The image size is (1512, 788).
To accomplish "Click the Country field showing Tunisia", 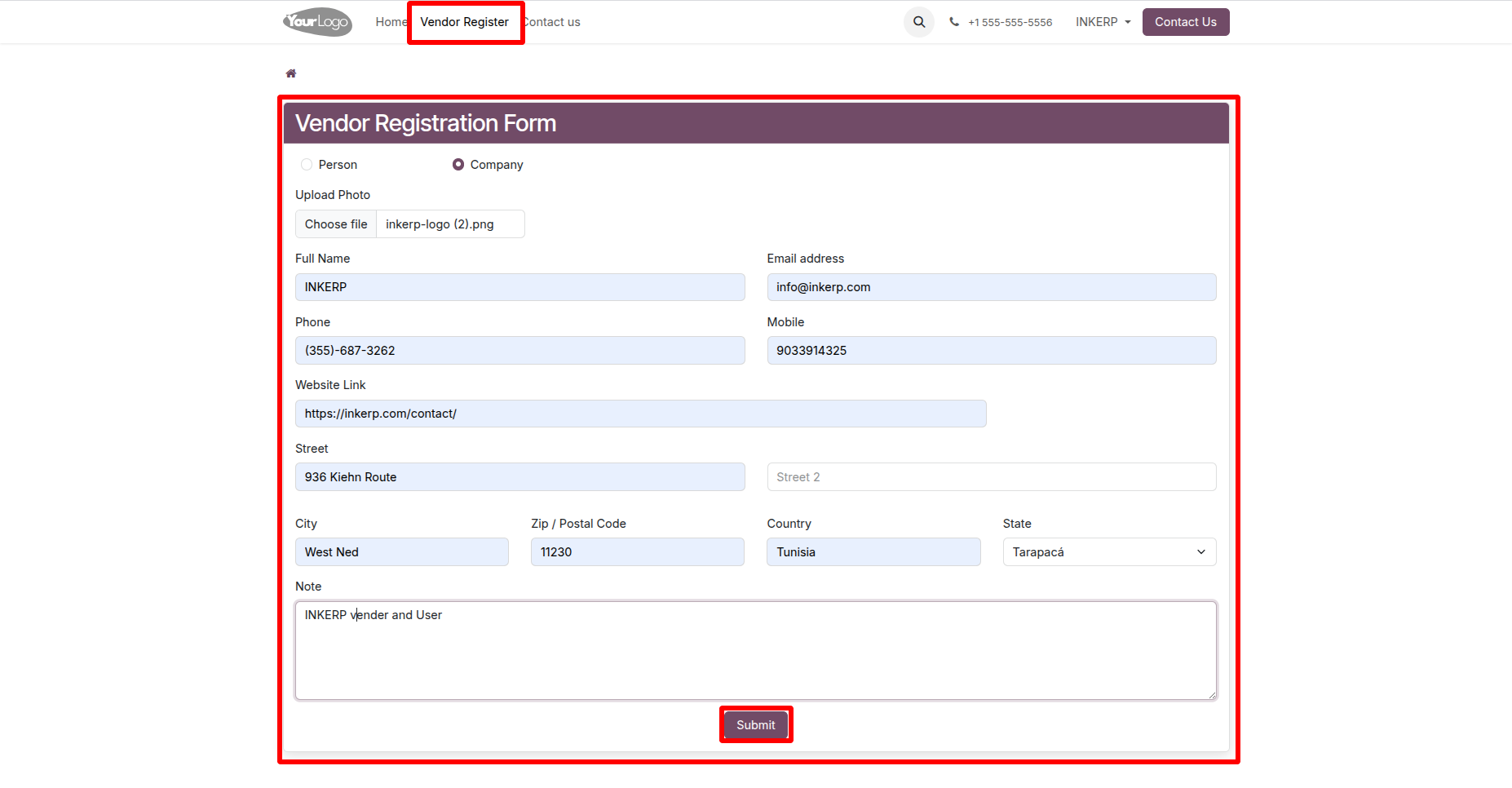I will [x=873, y=552].
